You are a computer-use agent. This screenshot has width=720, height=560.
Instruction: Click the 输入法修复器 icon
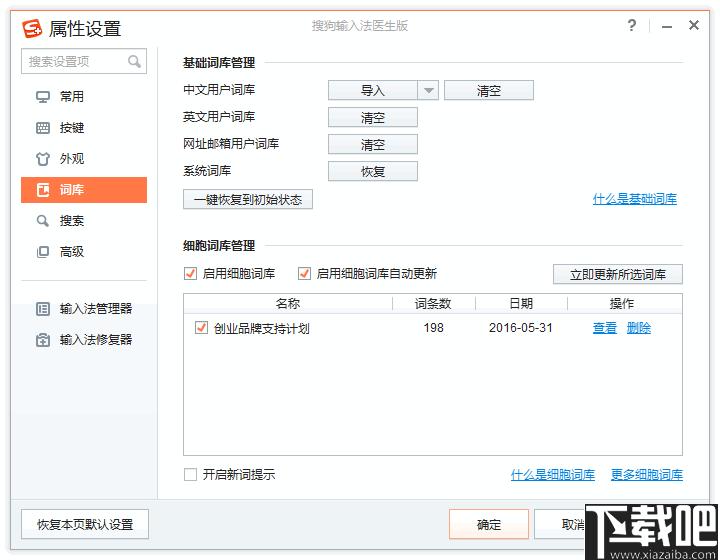43,340
